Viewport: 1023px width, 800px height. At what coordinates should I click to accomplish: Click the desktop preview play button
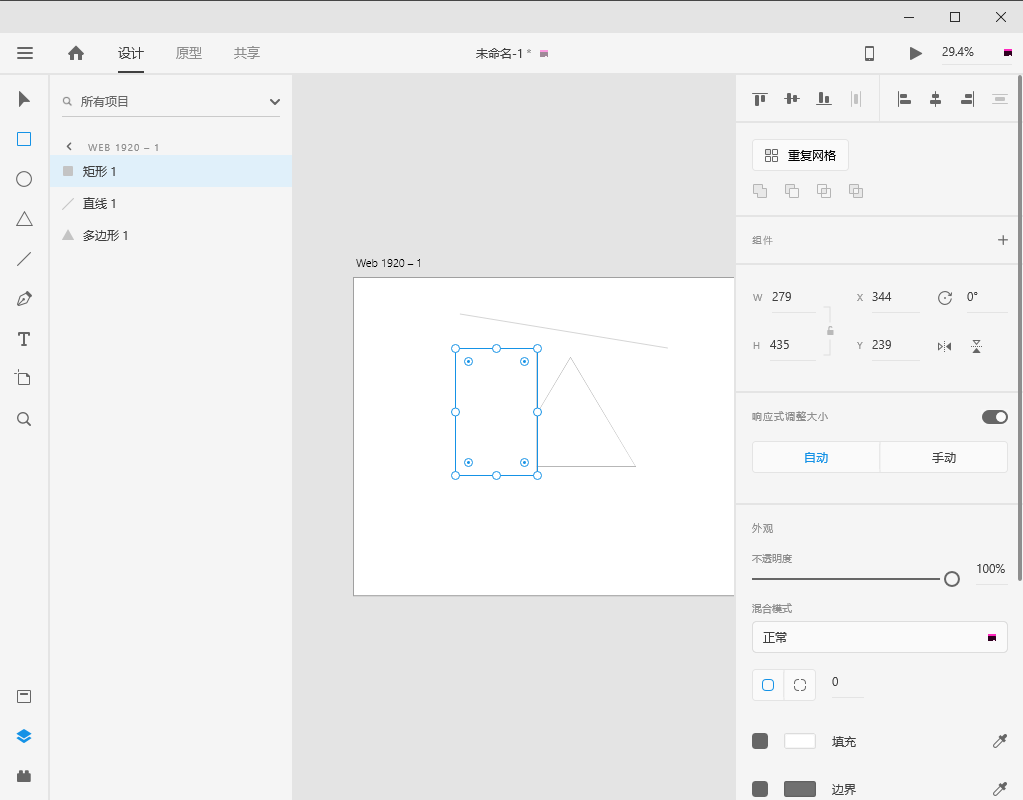tap(915, 53)
